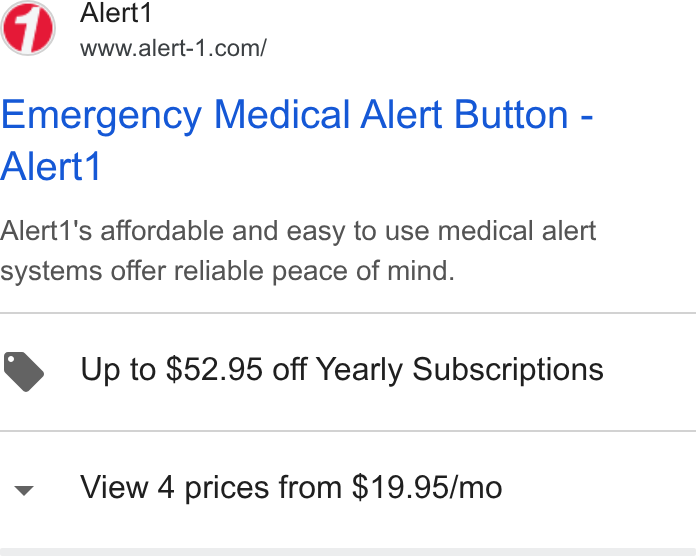Click the blue Alert1 title second line
This screenshot has height=556, width=696.
pyautogui.click(x=51, y=166)
